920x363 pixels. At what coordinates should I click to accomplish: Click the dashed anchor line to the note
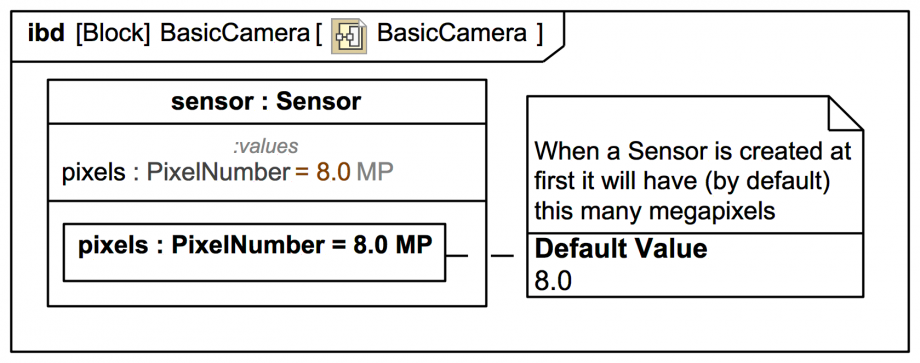[x=479, y=256]
